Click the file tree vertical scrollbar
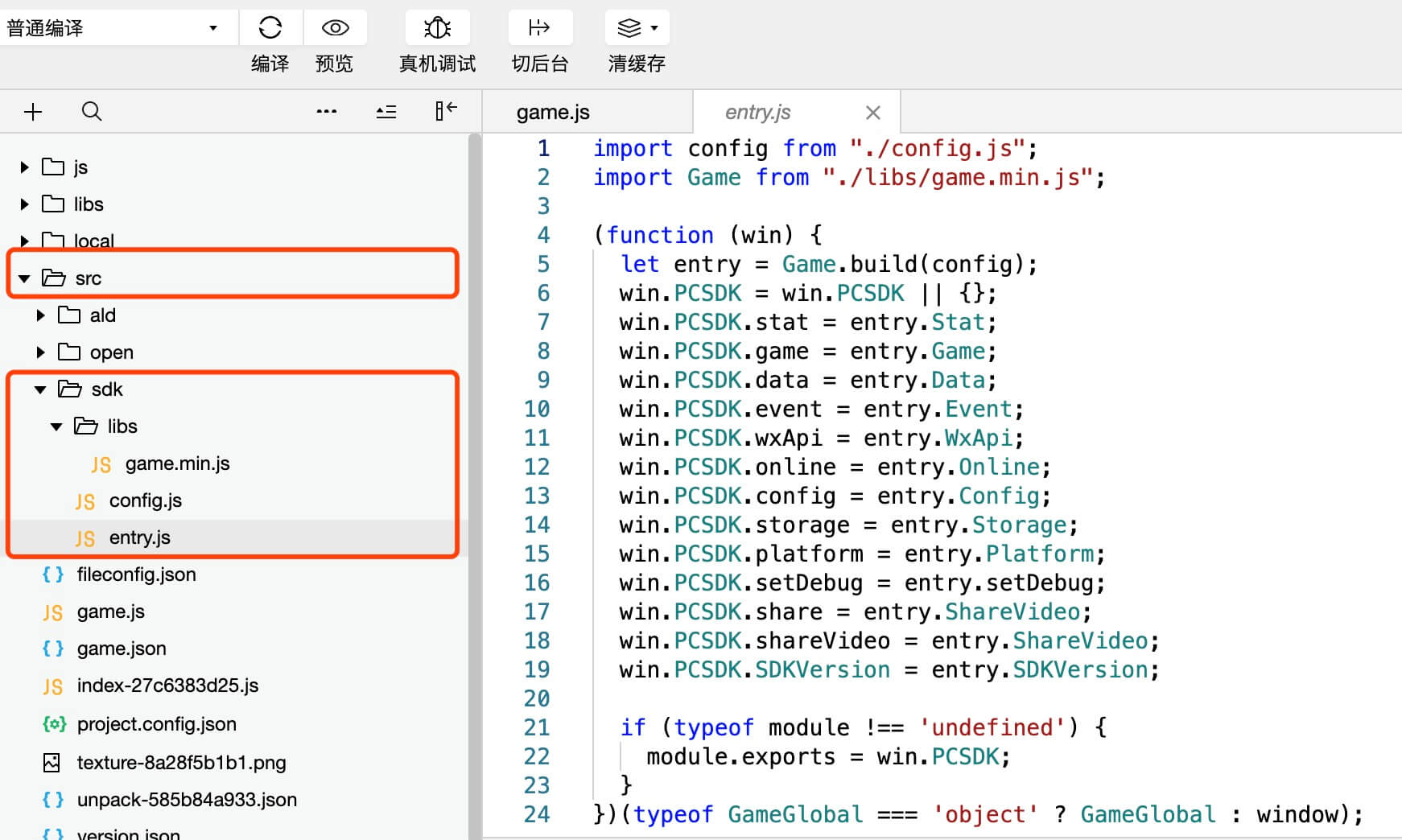This screenshot has width=1402, height=840. coord(475,486)
